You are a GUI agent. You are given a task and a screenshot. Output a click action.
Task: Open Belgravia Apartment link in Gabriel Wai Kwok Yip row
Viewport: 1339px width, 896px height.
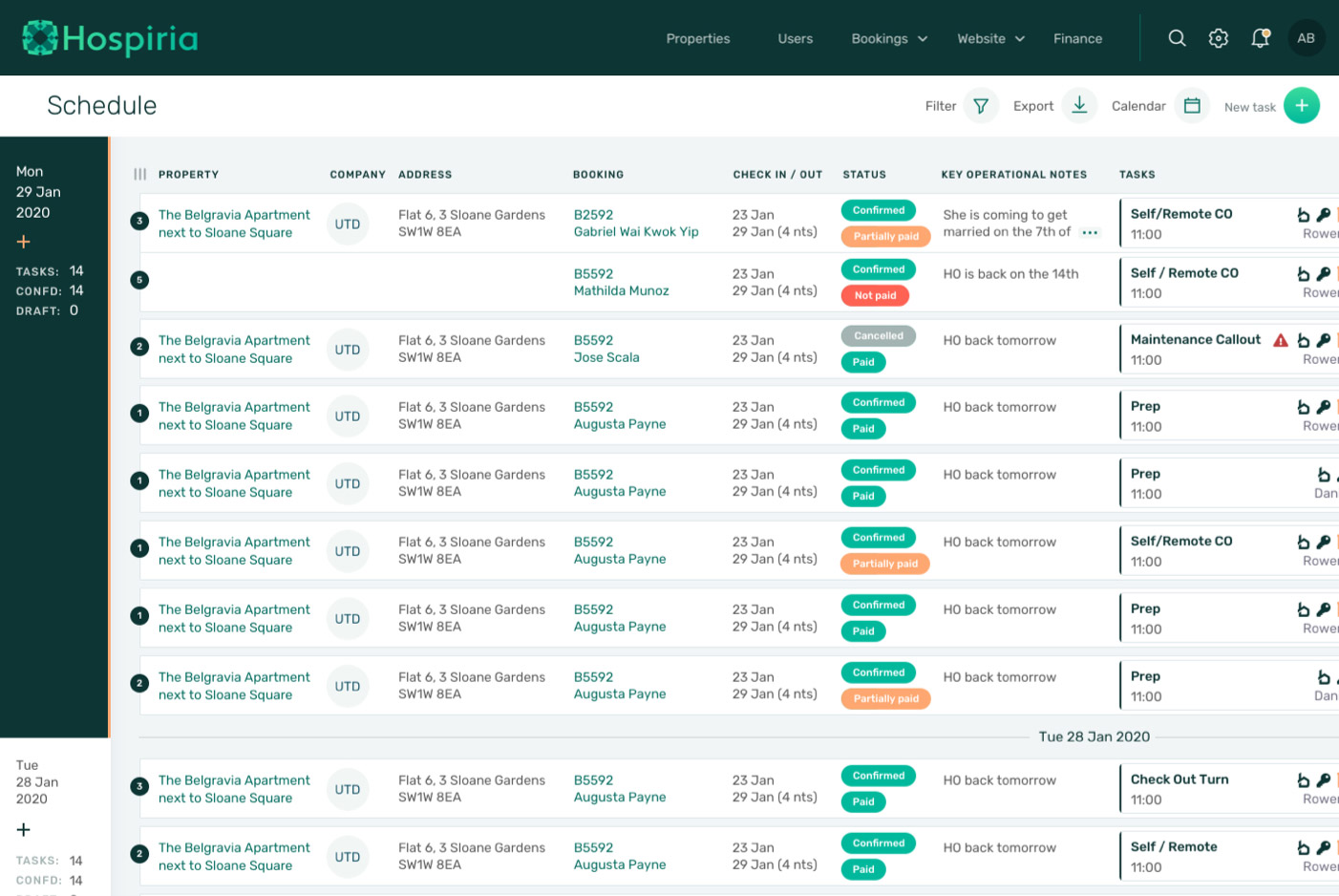234,224
